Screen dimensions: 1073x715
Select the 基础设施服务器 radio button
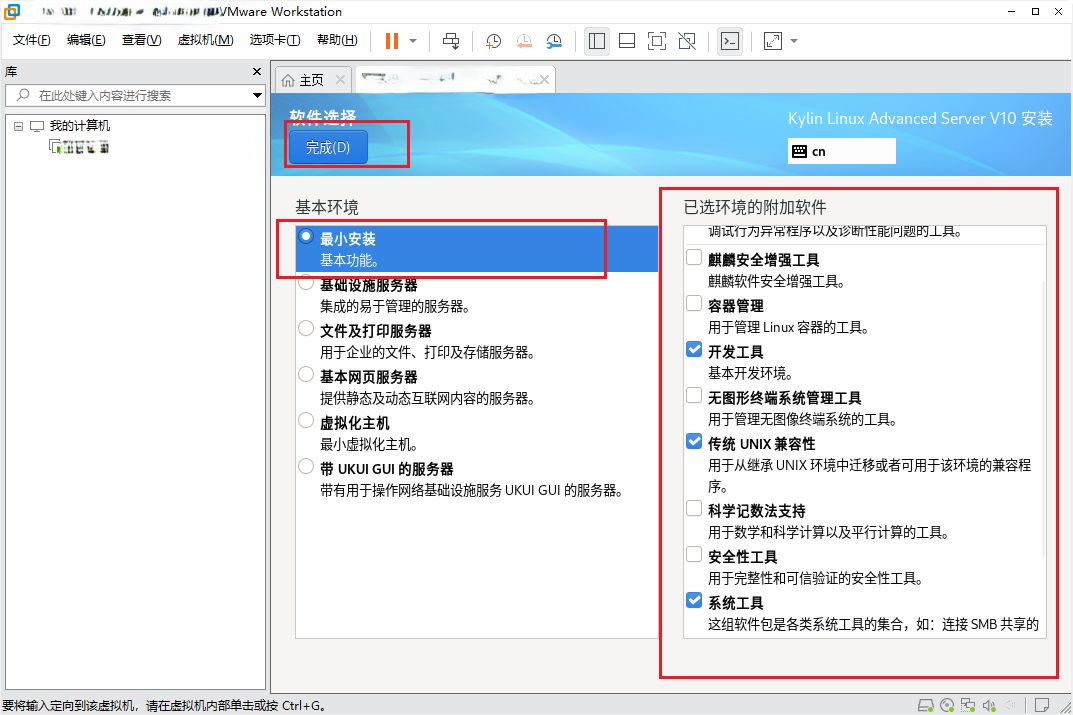pyautogui.click(x=306, y=283)
